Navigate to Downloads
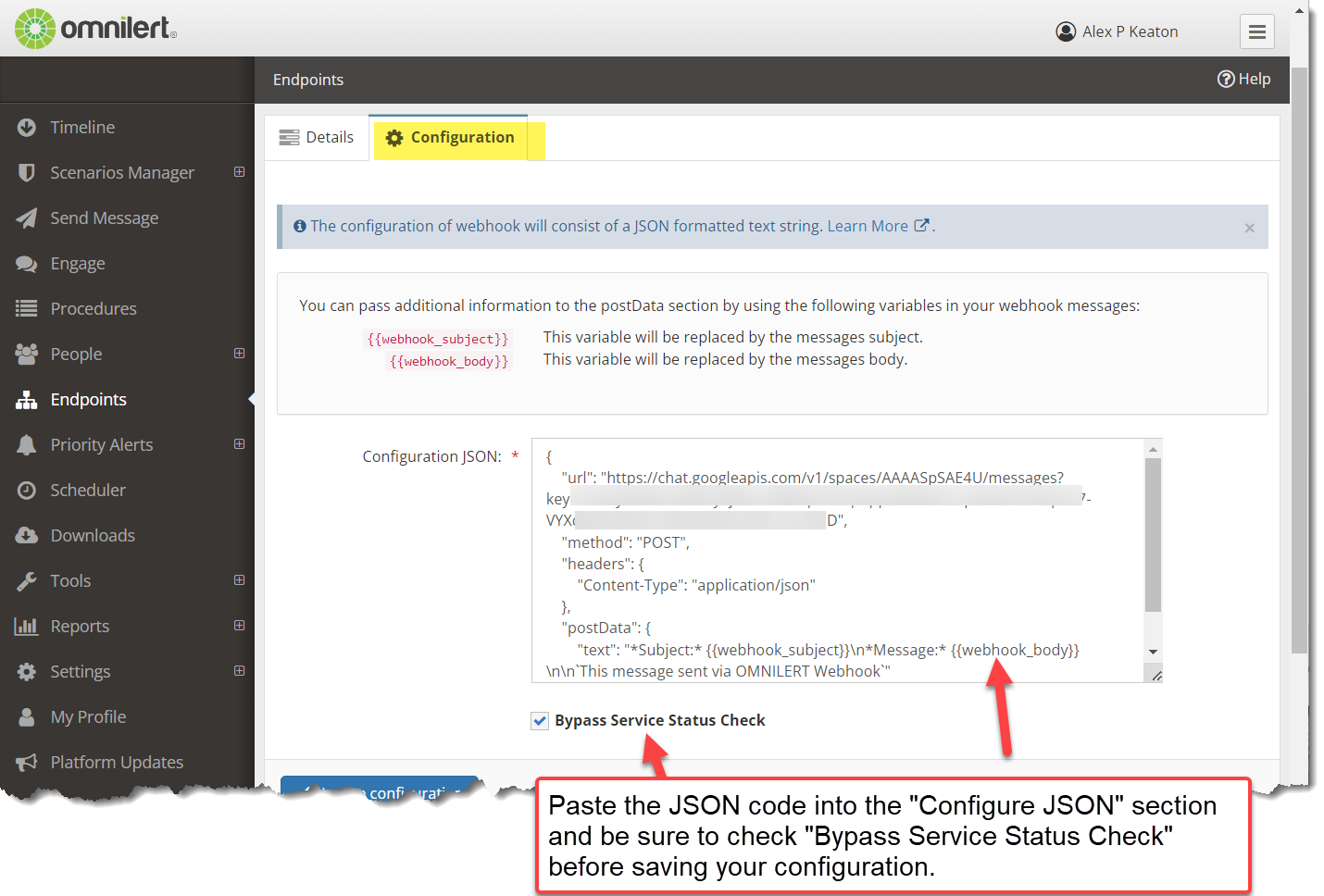Screen dimensions: 1324x896 pos(93,535)
